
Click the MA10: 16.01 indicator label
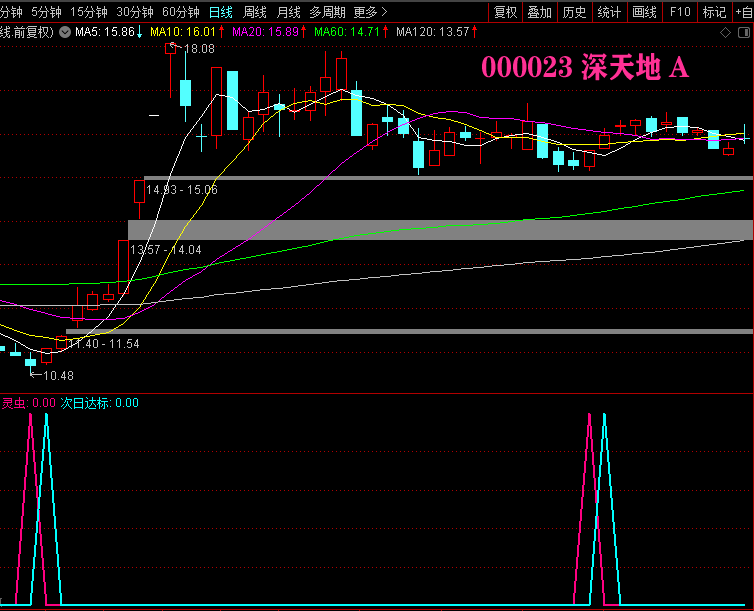[x=187, y=32]
